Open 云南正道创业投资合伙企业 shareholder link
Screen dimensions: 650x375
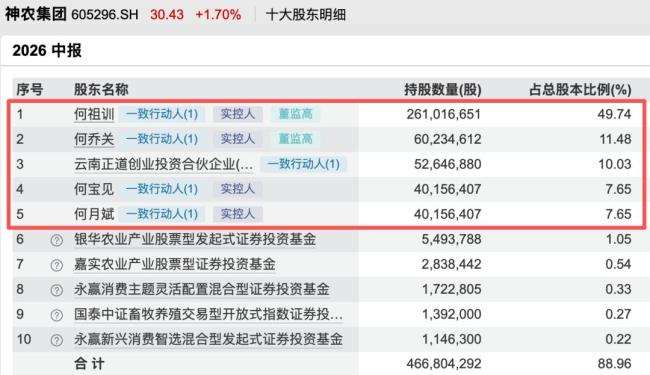163,164
